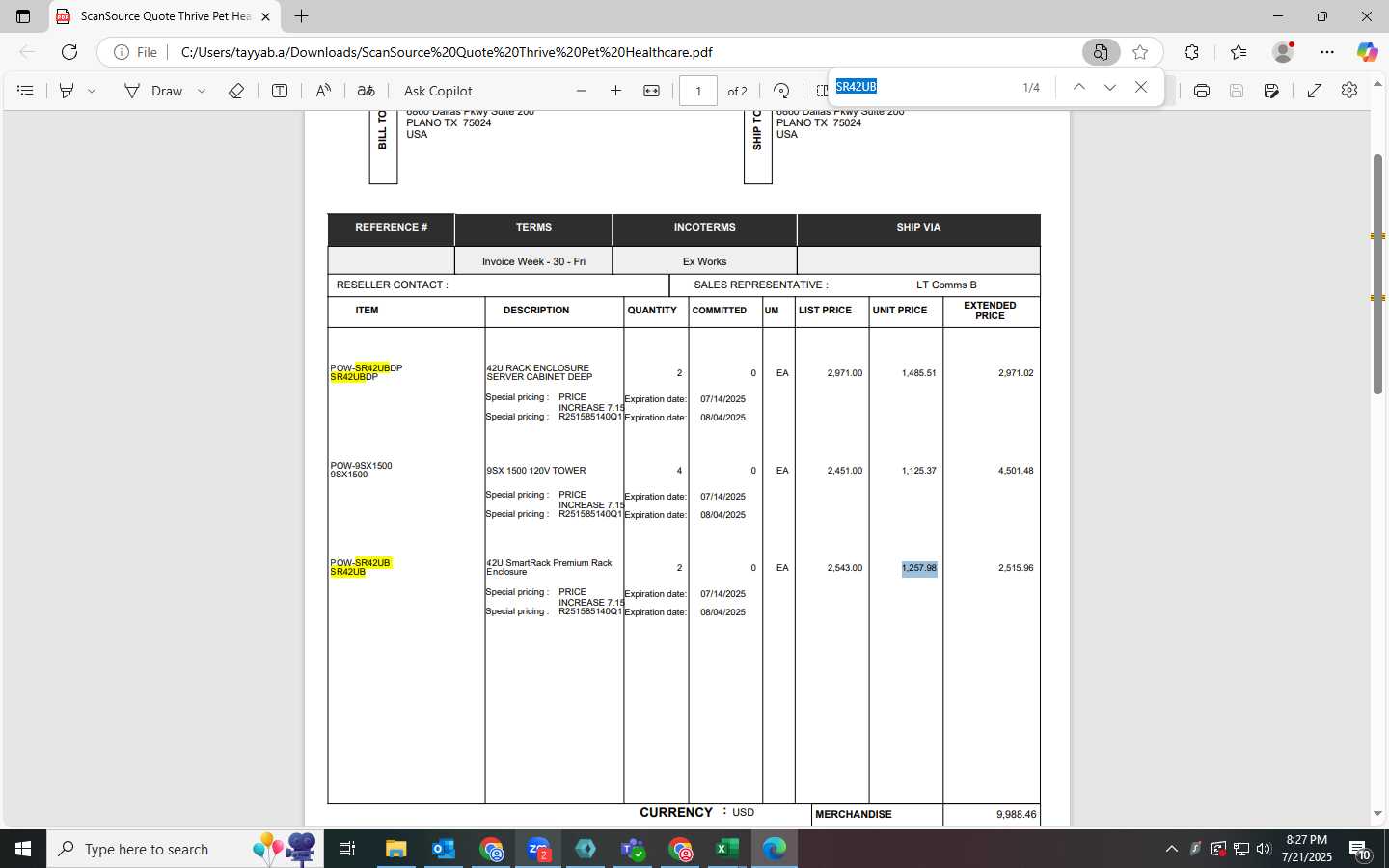Click the LT Comms B text
Screen dimensions: 1389x868
946,285
